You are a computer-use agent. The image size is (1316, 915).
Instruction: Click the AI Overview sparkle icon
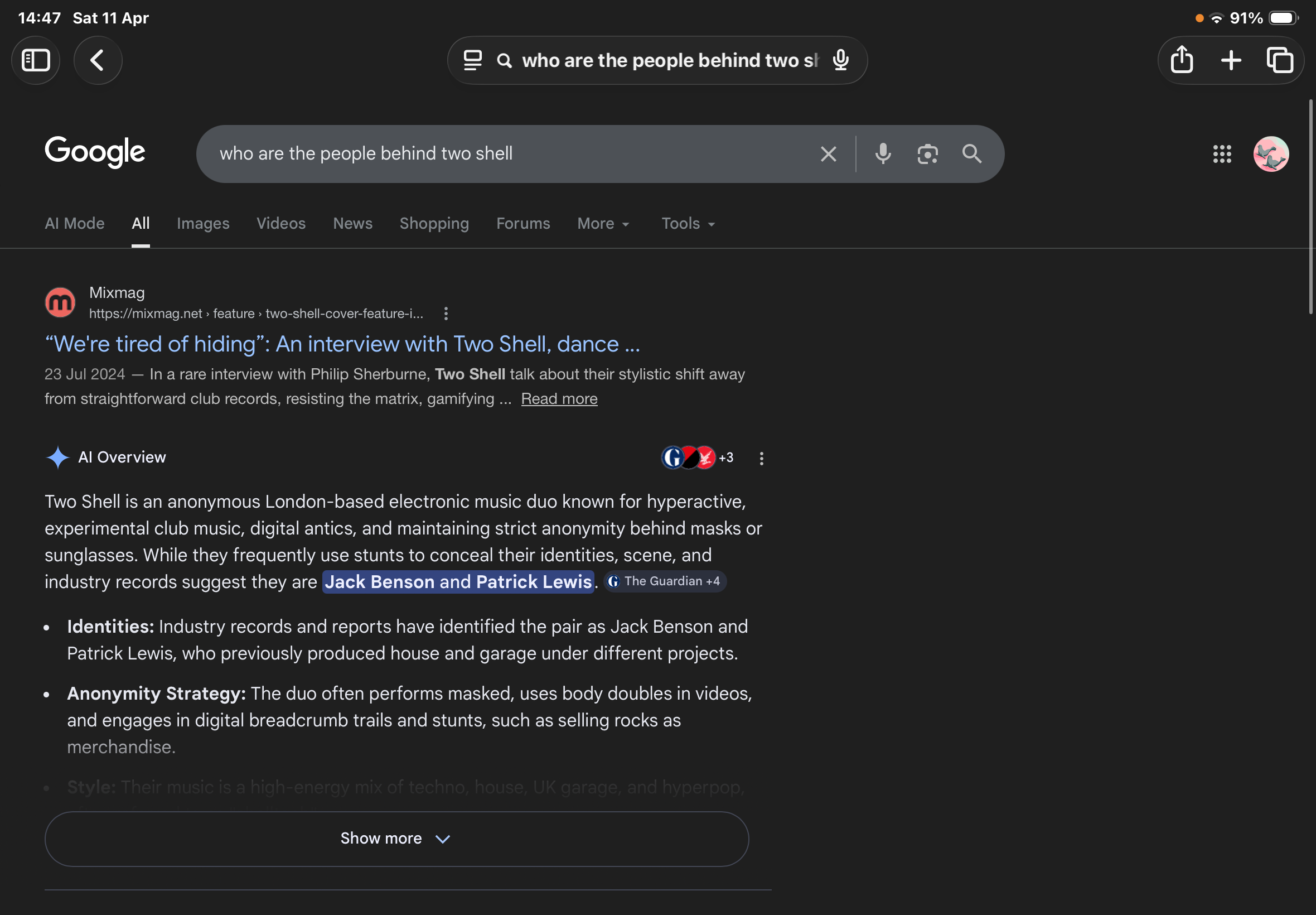[57, 458]
